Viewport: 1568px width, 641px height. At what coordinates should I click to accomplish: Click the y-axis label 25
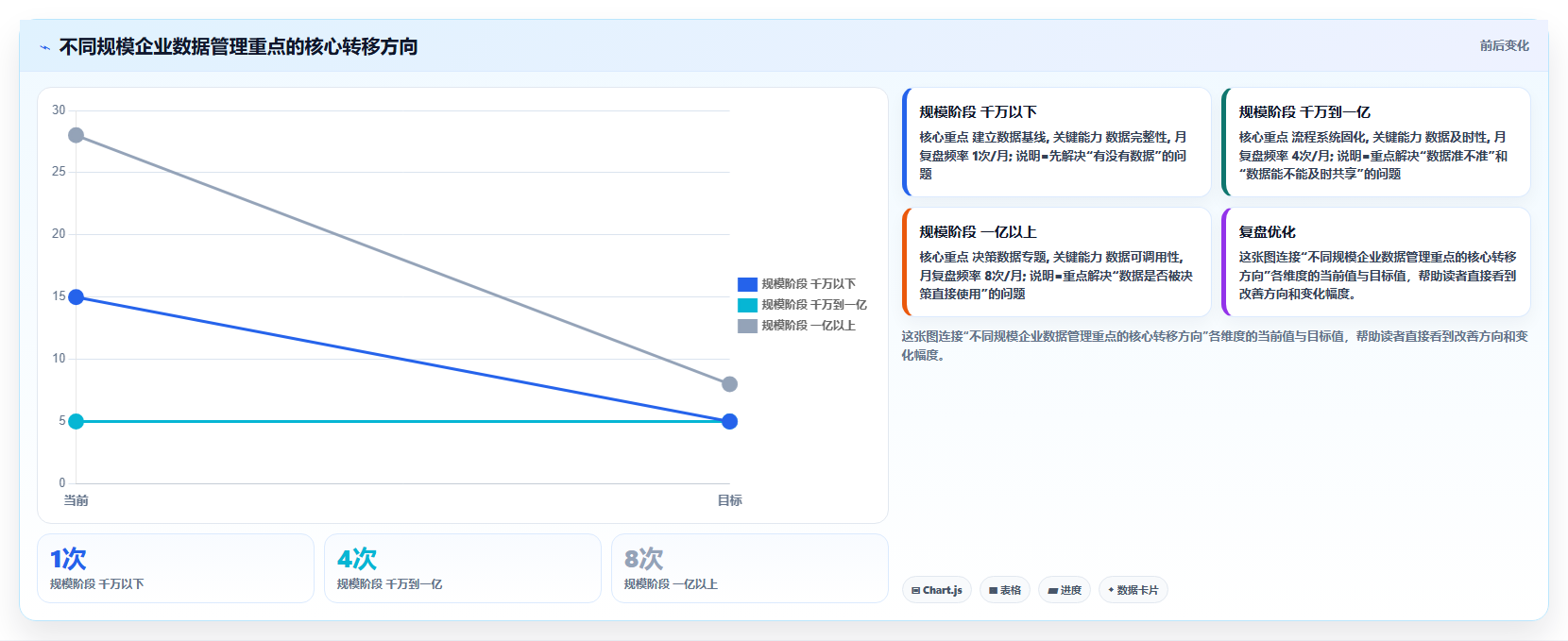tap(59, 172)
